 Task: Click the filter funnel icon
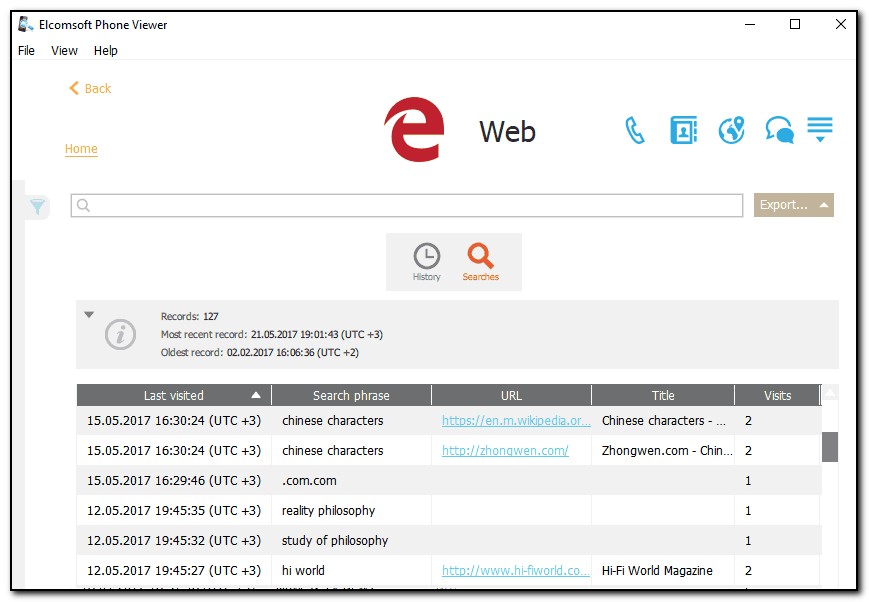point(37,207)
